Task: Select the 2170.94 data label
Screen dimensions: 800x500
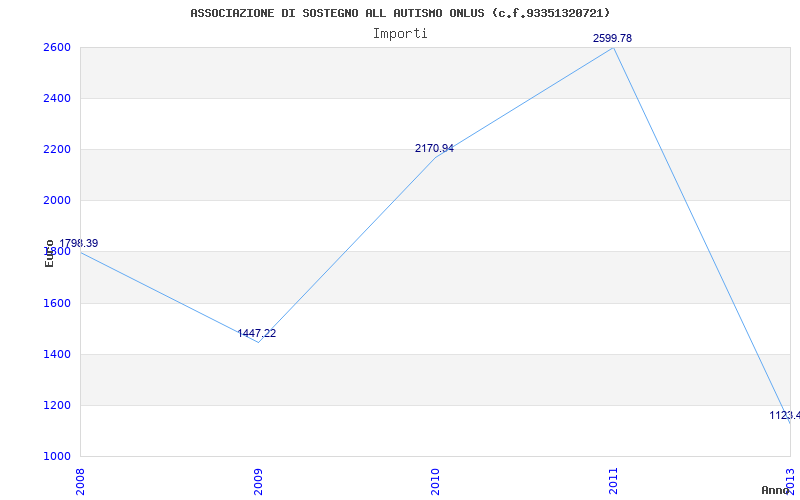Action: tap(434, 148)
